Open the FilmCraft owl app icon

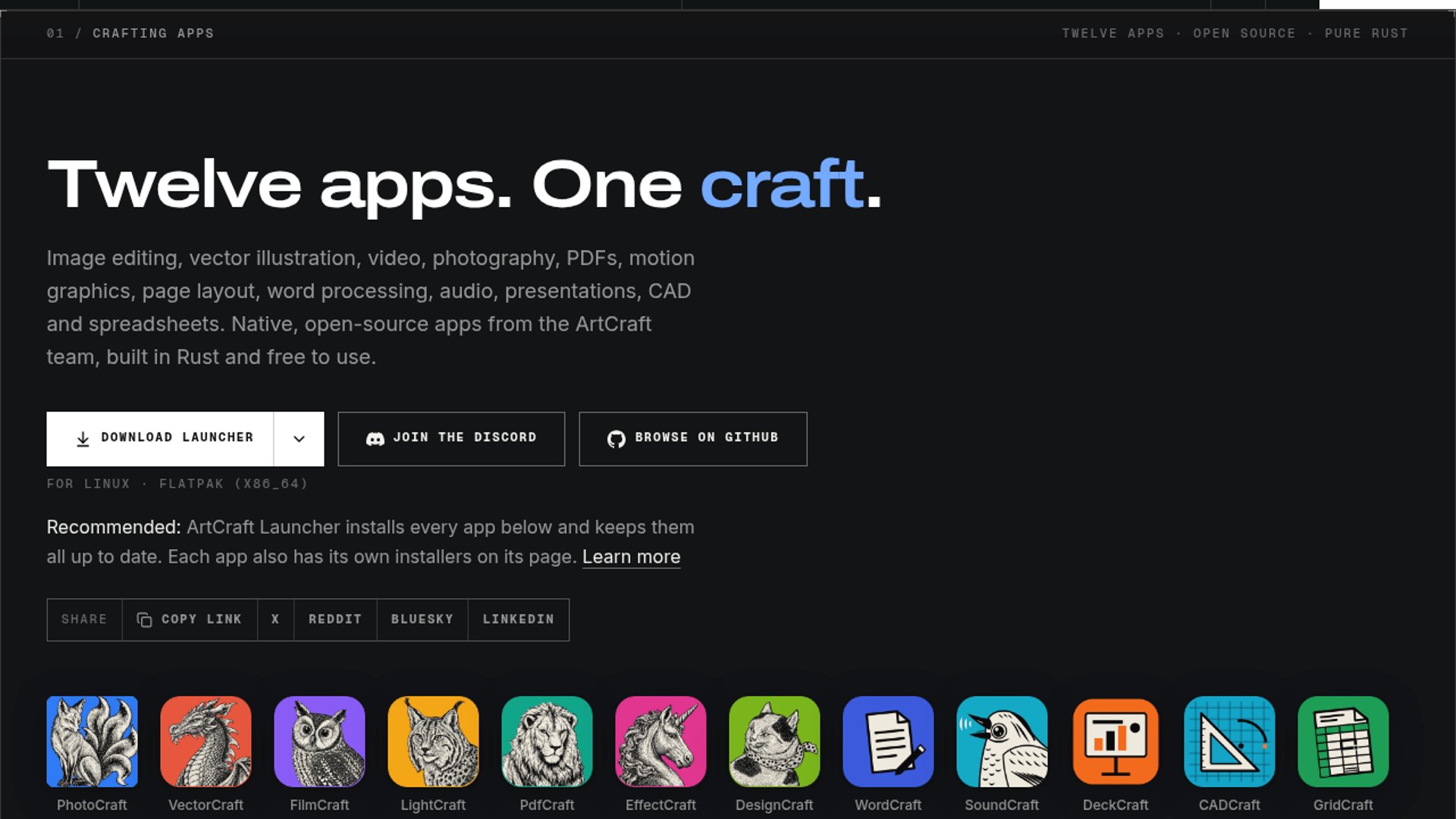pyautogui.click(x=319, y=742)
